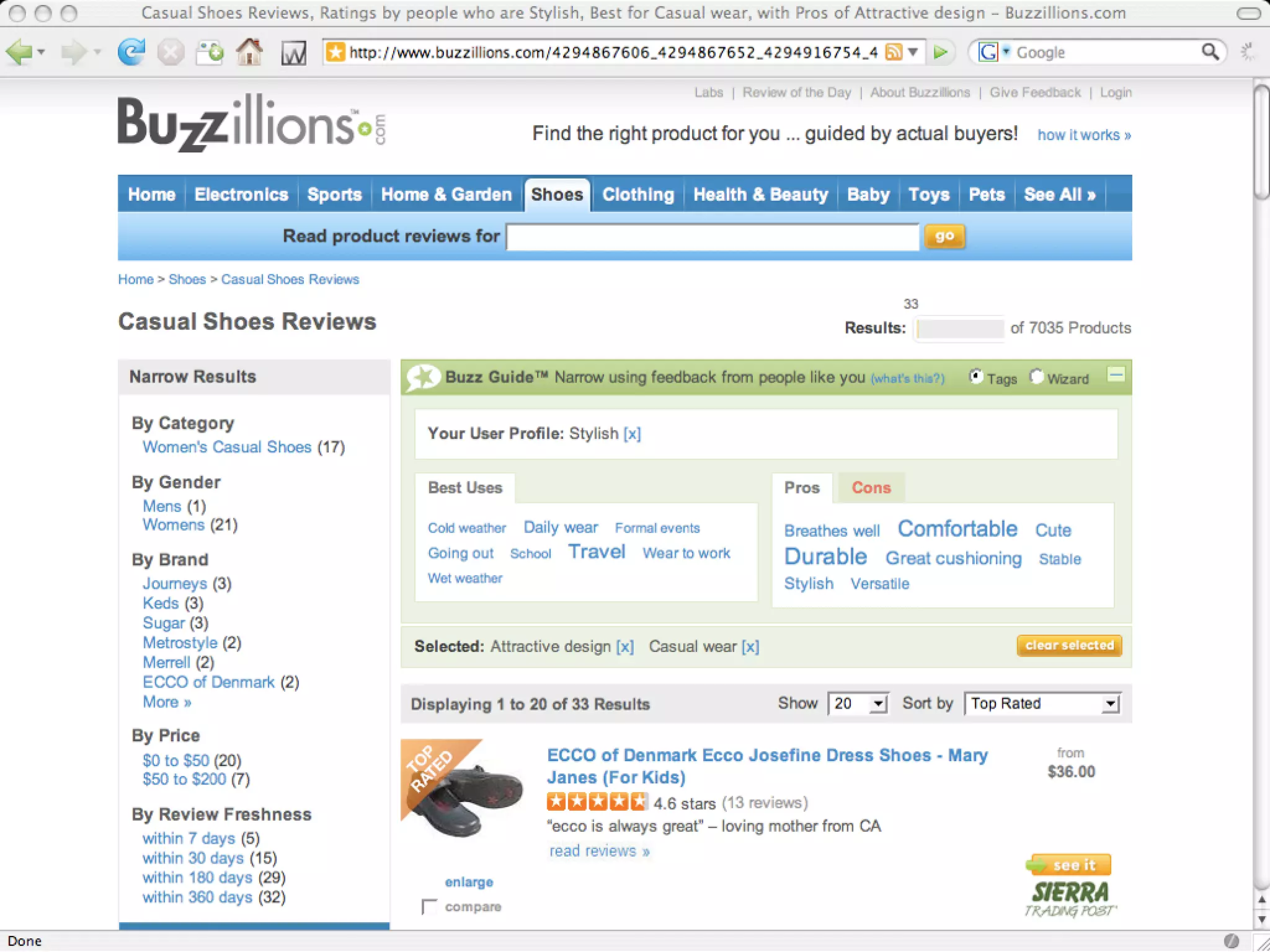The height and width of the screenshot is (952, 1270).
Task: Reload the page with refresh icon
Action: 131,52
